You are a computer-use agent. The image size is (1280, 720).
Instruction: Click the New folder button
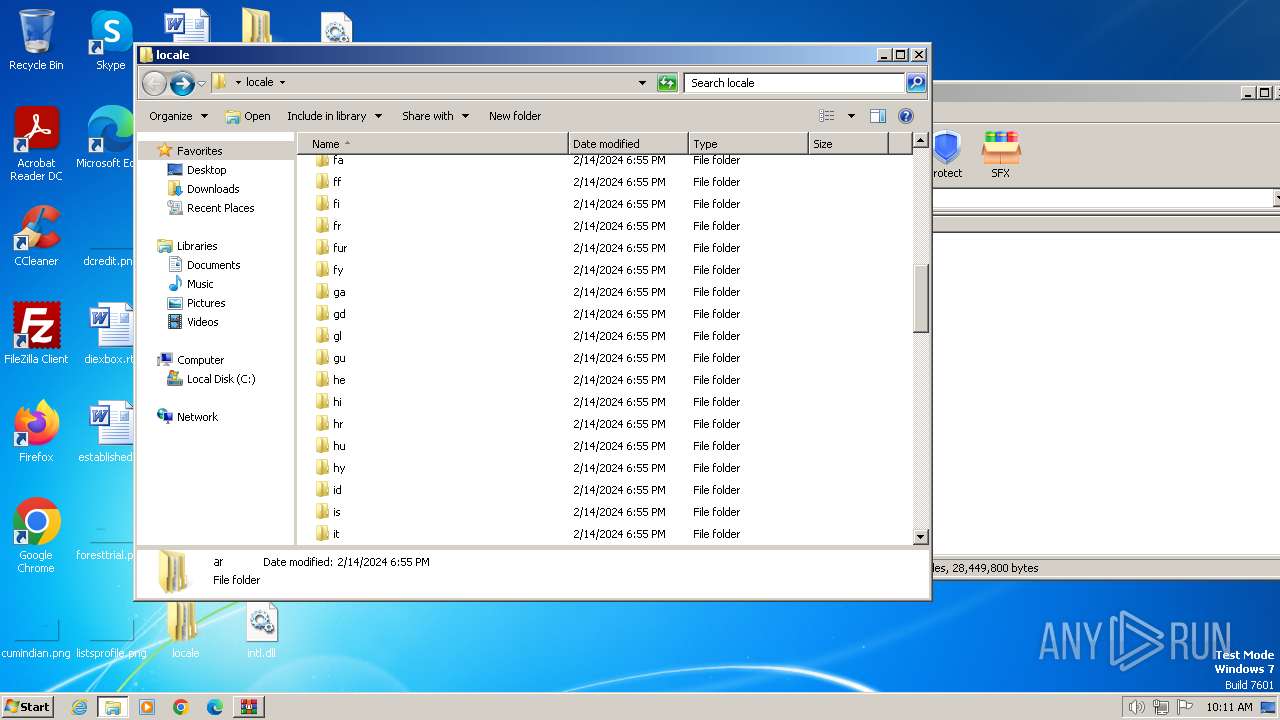(x=515, y=116)
